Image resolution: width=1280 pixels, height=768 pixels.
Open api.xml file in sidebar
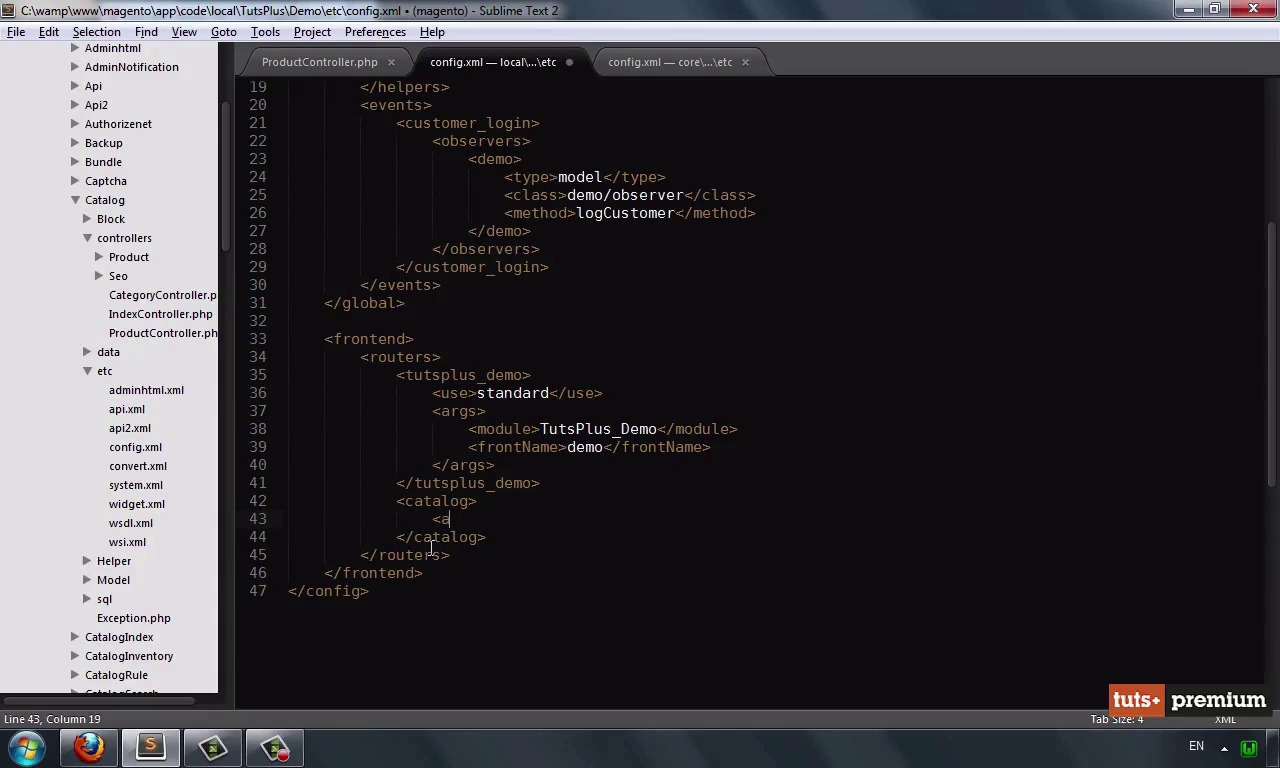(x=127, y=409)
